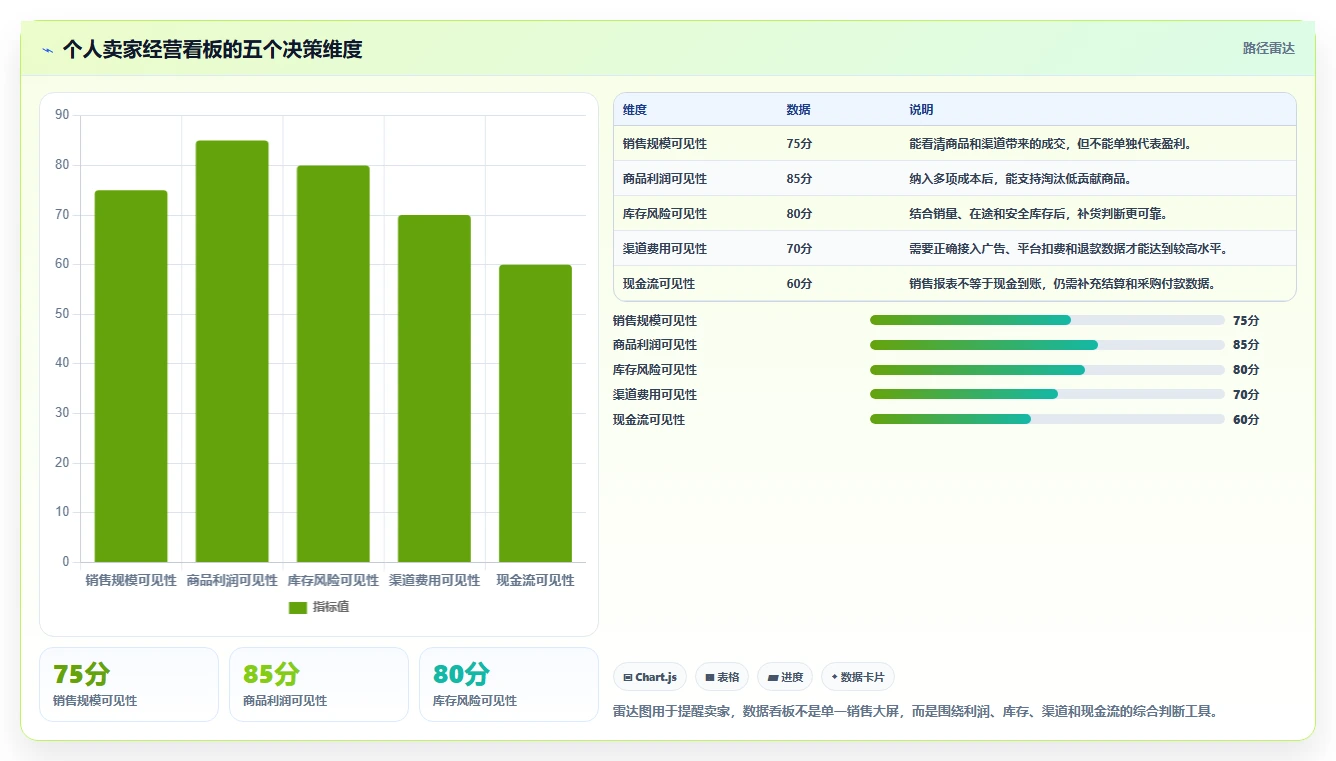This screenshot has width=1336, height=761.
Task: Click the green legend swatch for 指标值
Action: click(298, 608)
